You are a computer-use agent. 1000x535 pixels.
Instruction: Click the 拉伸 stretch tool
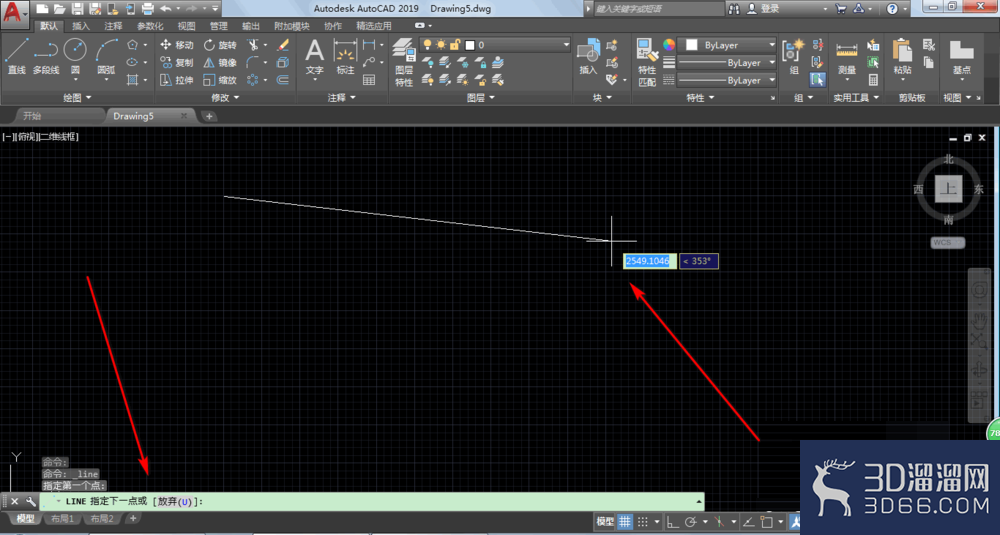click(x=177, y=80)
